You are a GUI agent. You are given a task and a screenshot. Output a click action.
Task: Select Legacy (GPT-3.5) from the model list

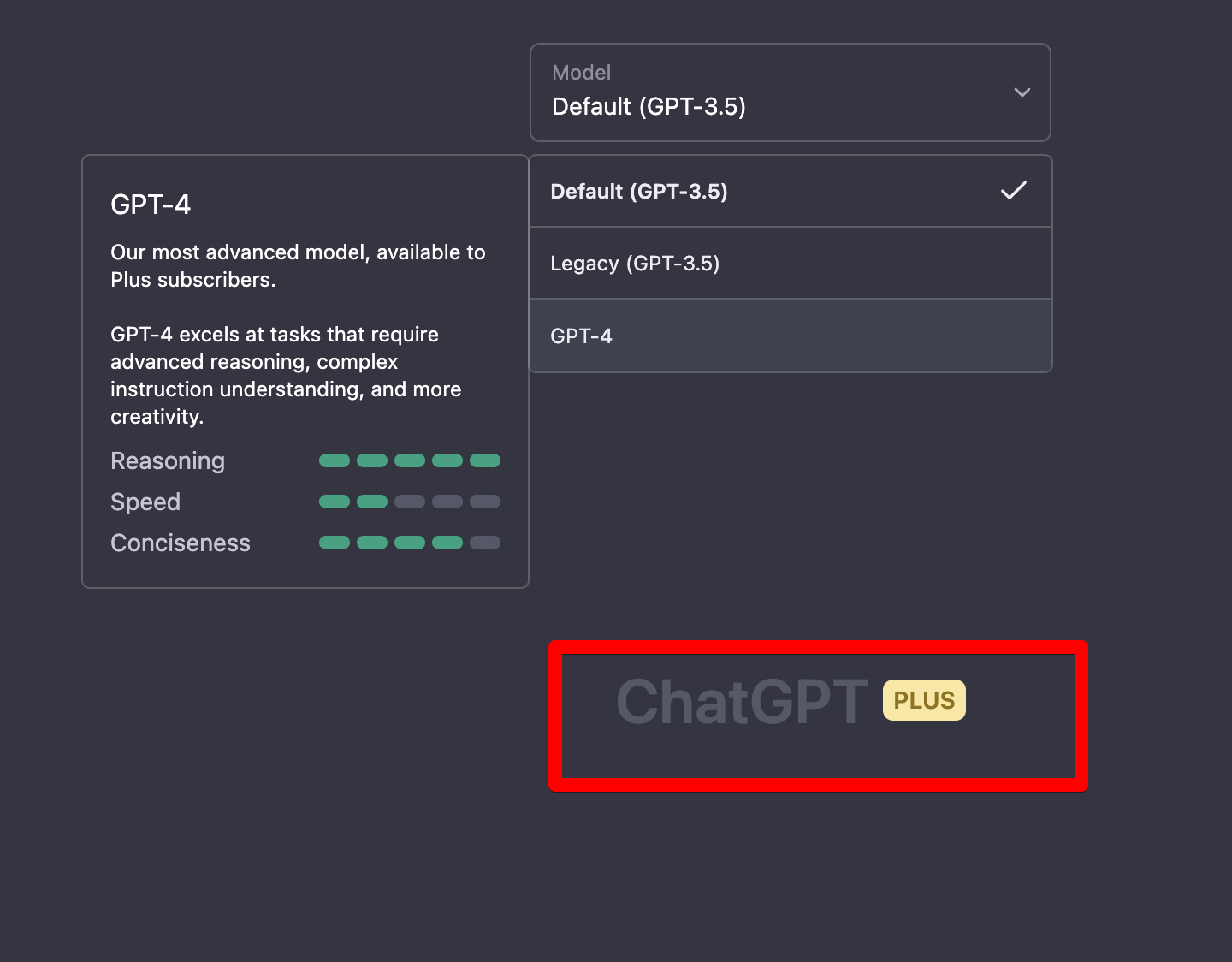click(x=635, y=264)
